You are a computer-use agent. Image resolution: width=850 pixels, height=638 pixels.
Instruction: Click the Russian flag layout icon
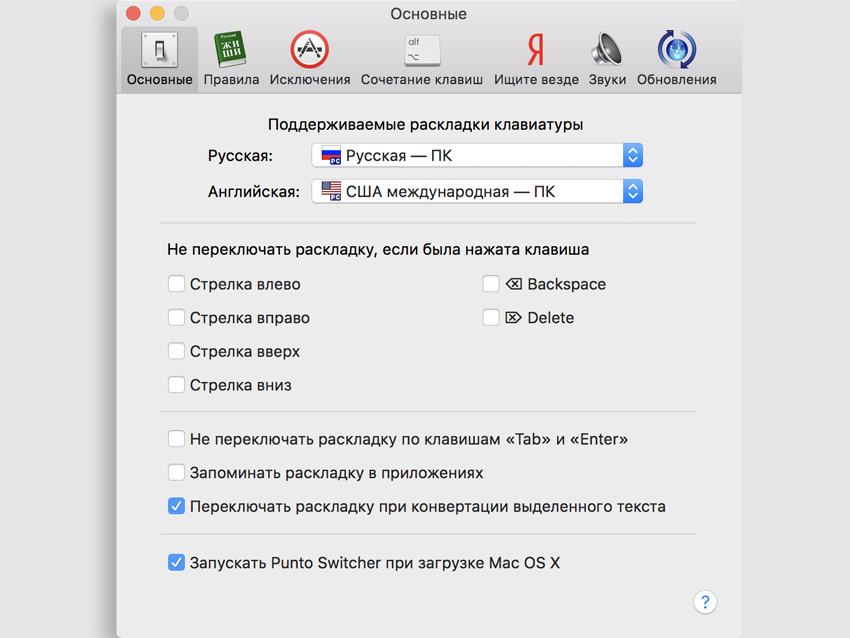331,156
